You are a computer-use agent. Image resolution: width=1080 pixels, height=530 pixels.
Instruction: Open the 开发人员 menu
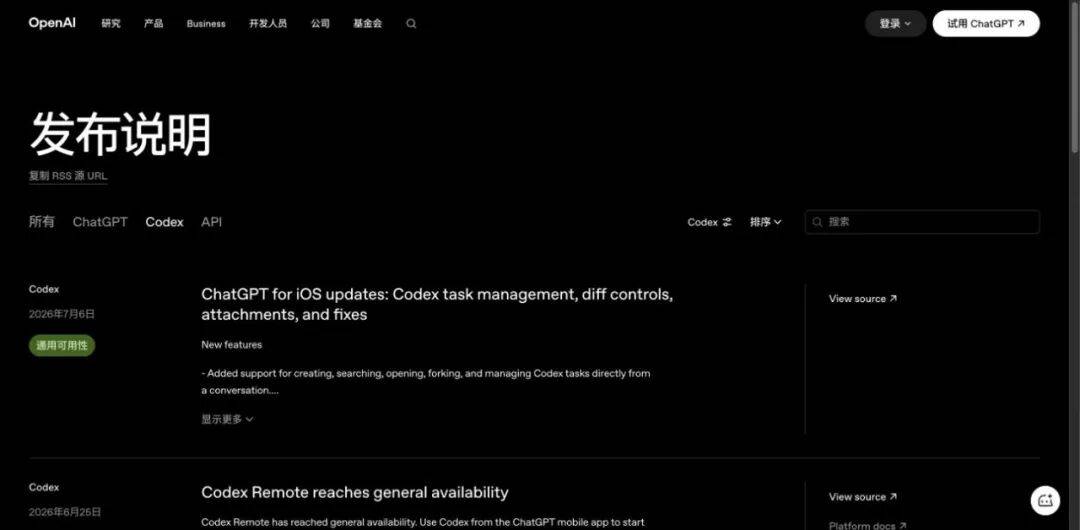[268, 23]
